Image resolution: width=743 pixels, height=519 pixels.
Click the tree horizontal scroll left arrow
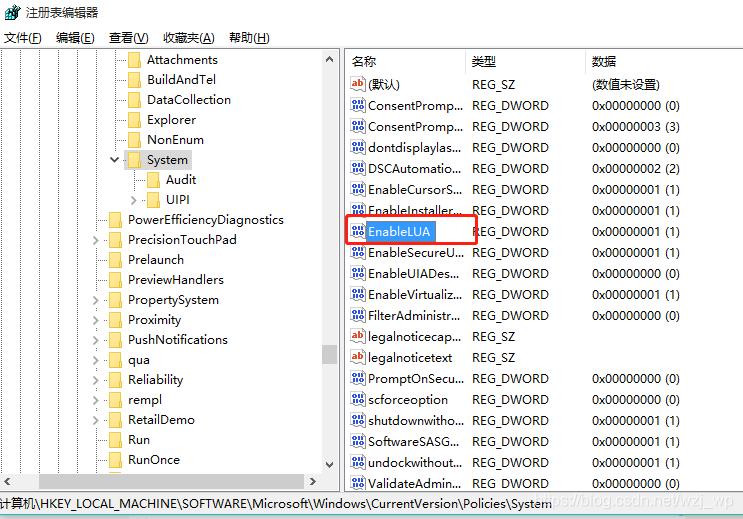pyautogui.click(x=7, y=482)
